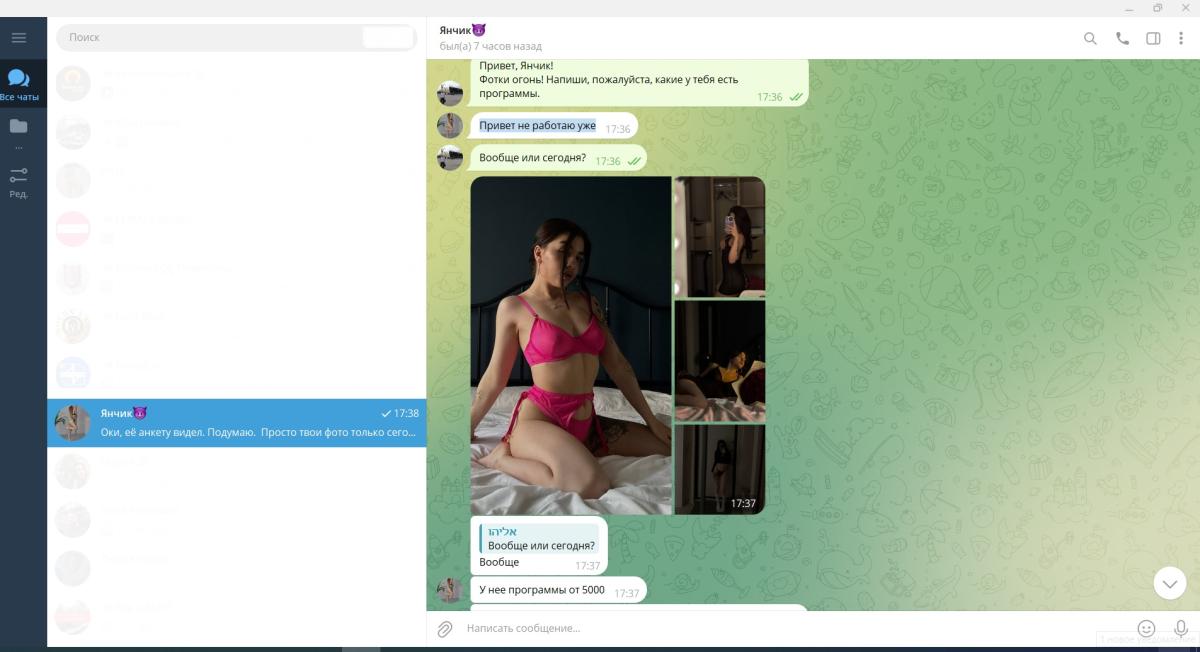This screenshot has height=652, width=1200.
Task: Edit folders via the Ред. icon
Action: pos(18,180)
